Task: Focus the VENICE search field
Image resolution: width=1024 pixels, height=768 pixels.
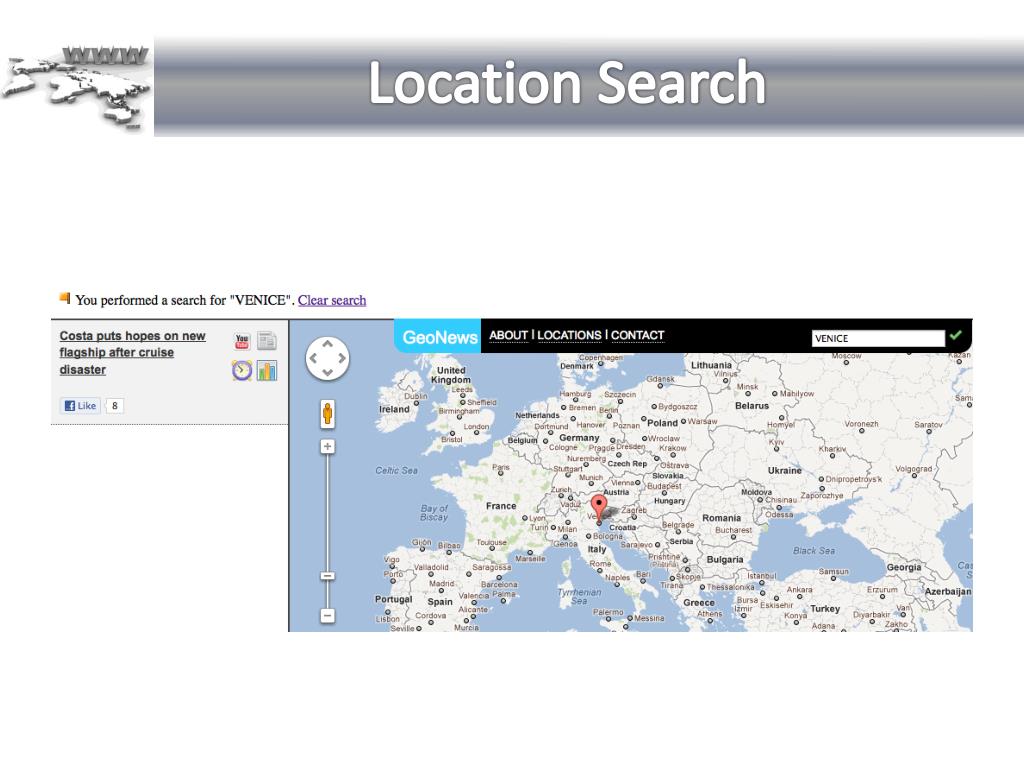Action: pos(878,338)
